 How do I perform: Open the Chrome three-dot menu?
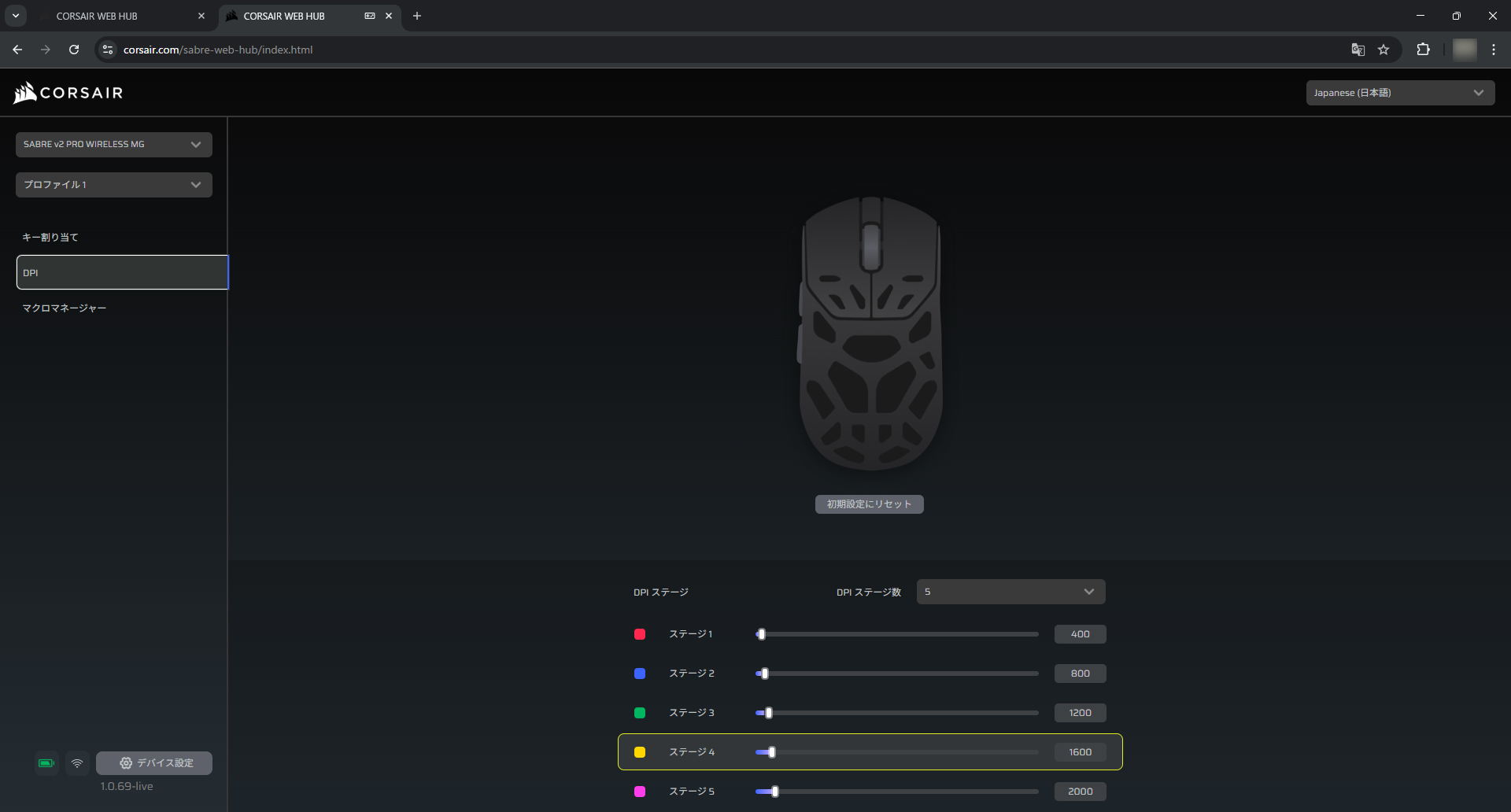pos(1494,50)
